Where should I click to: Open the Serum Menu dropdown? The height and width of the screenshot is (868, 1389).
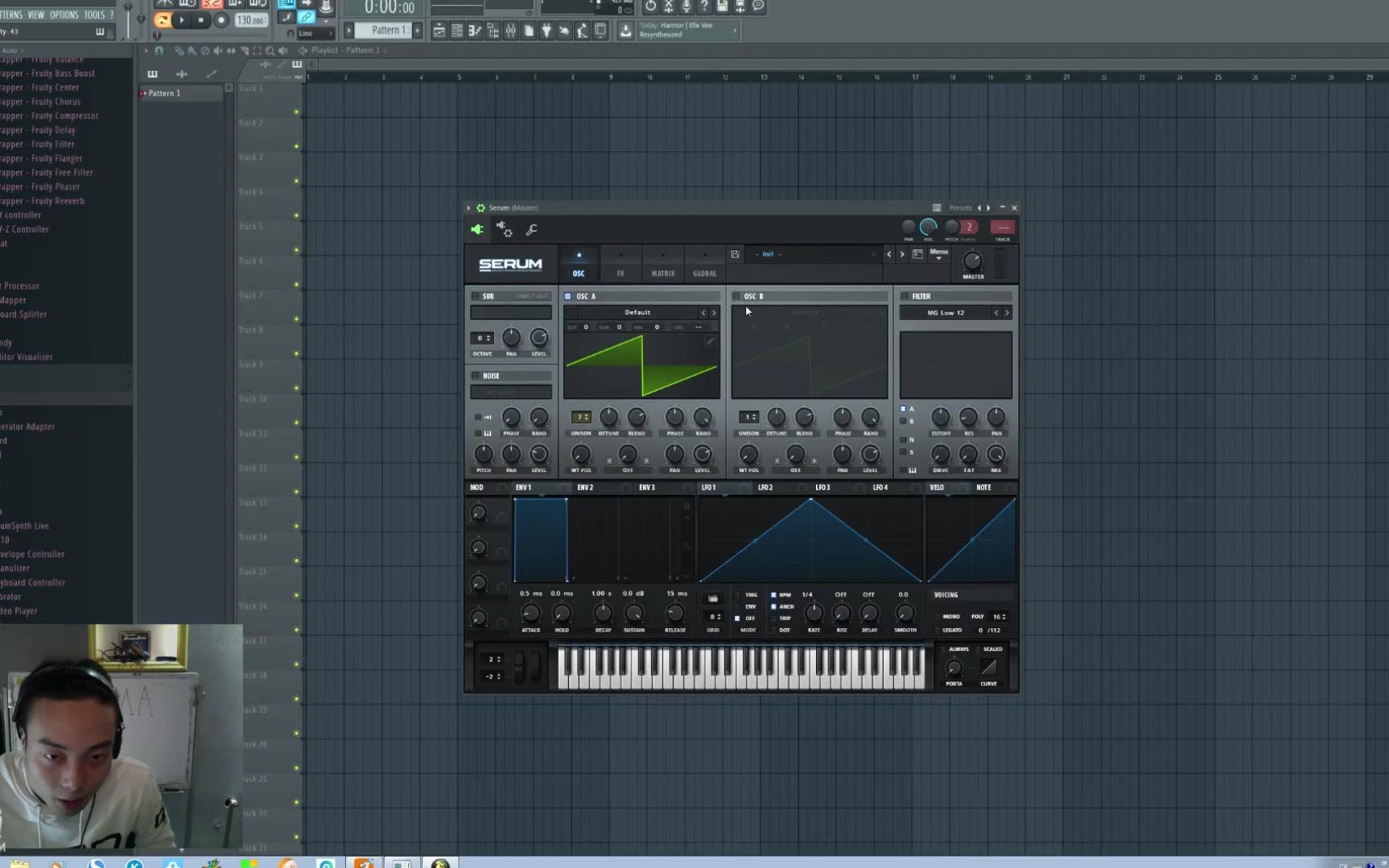click(x=939, y=254)
